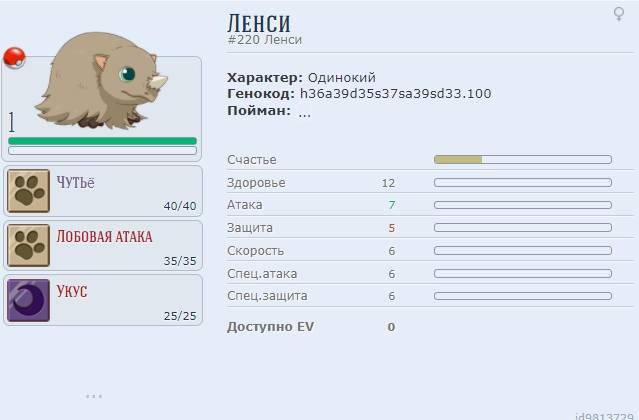Click the Спец.защита value '6'
This screenshot has width=639, height=420.
point(392,296)
